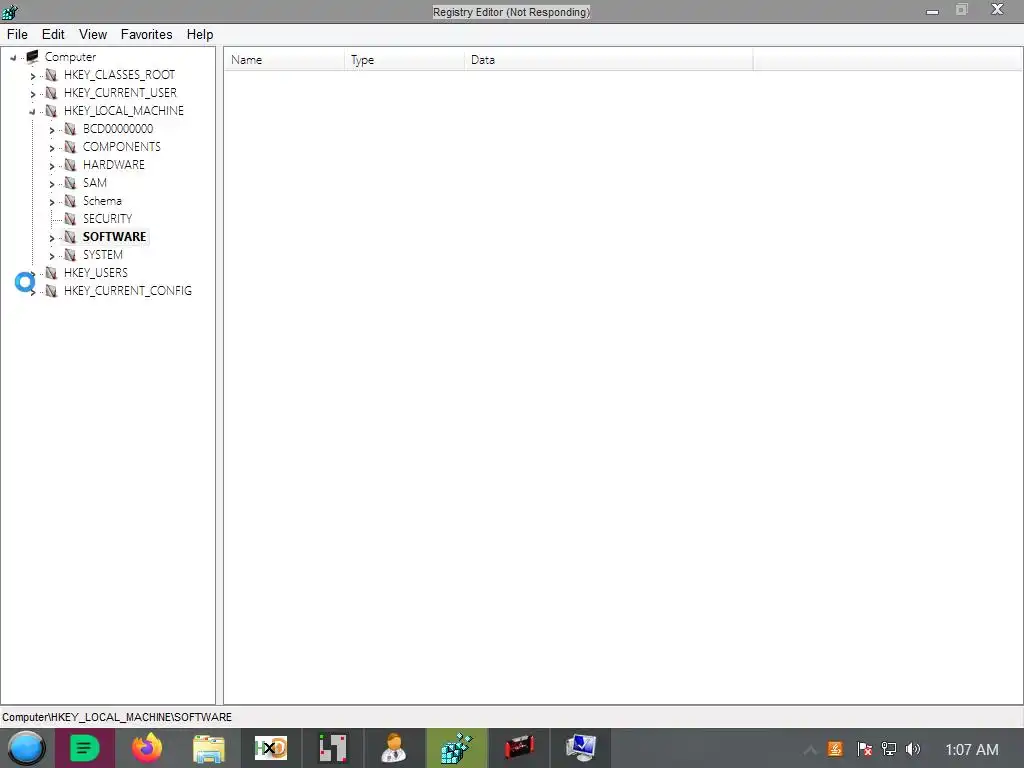Image resolution: width=1024 pixels, height=768 pixels.
Task: Click the SYSTEM folder icon
Action: coord(70,255)
